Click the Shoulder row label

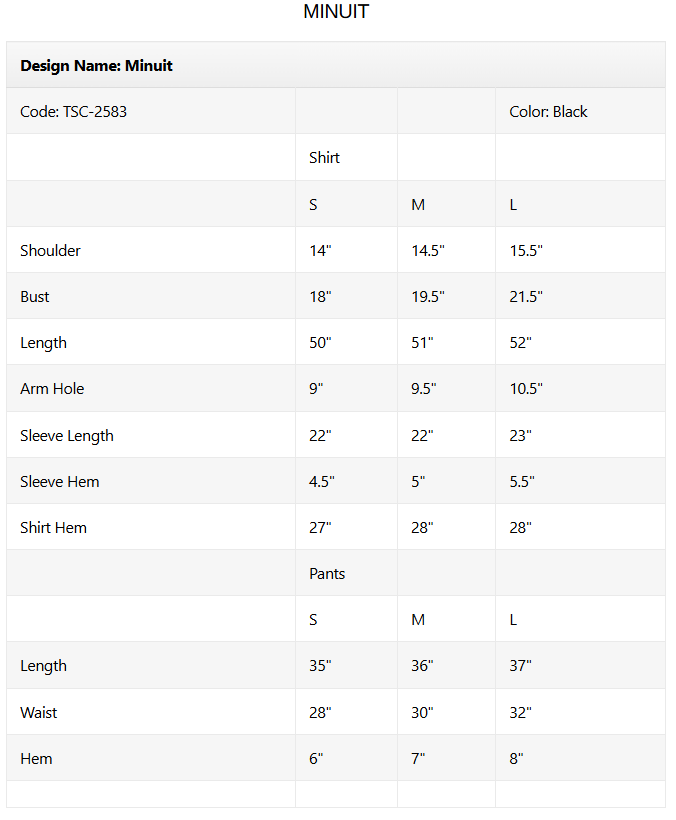tap(50, 251)
